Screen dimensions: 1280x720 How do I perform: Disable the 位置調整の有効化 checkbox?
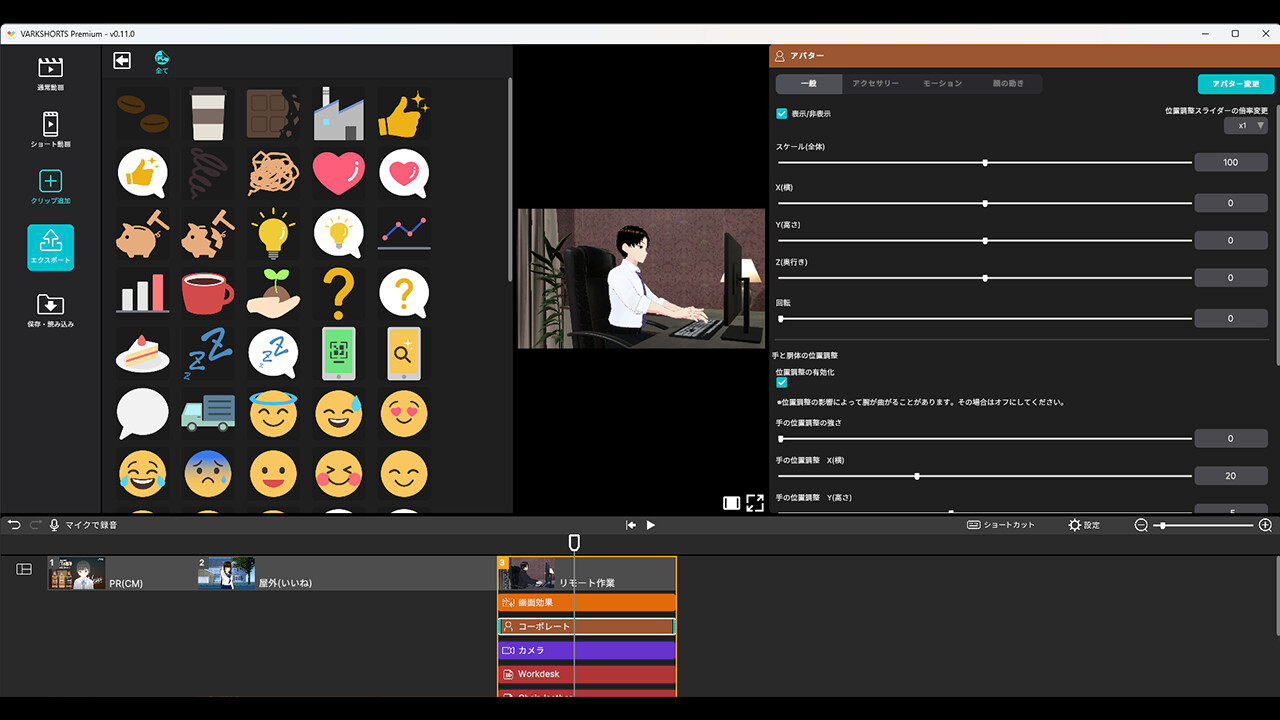pyautogui.click(x=781, y=382)
